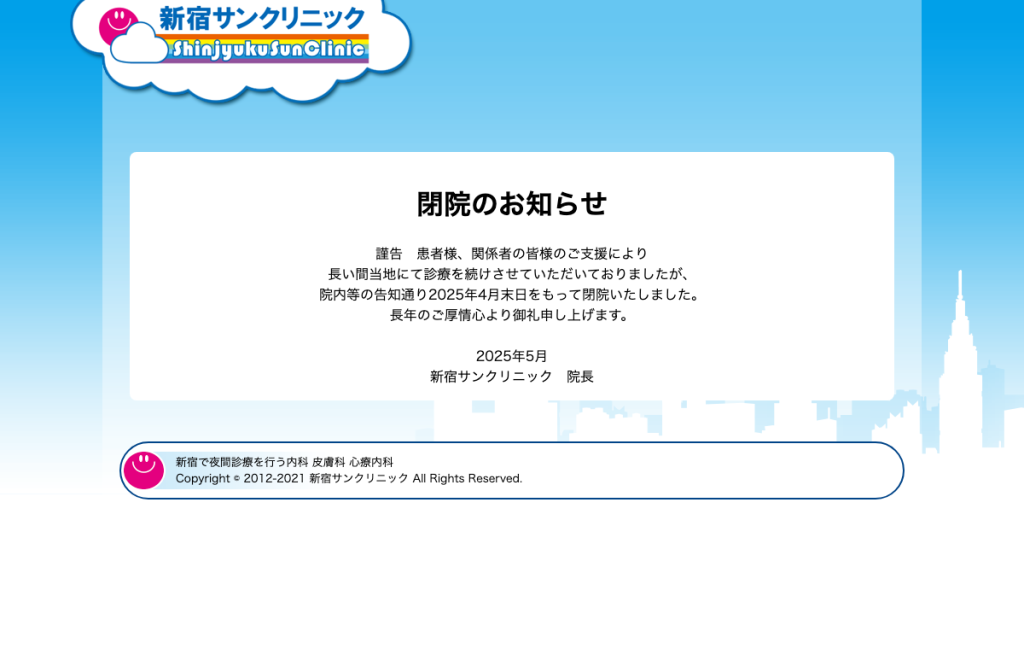The image size is (1024, 666).
Task: Open the 新宿サンクリニック logo title text
Action: tap(262, 18)
